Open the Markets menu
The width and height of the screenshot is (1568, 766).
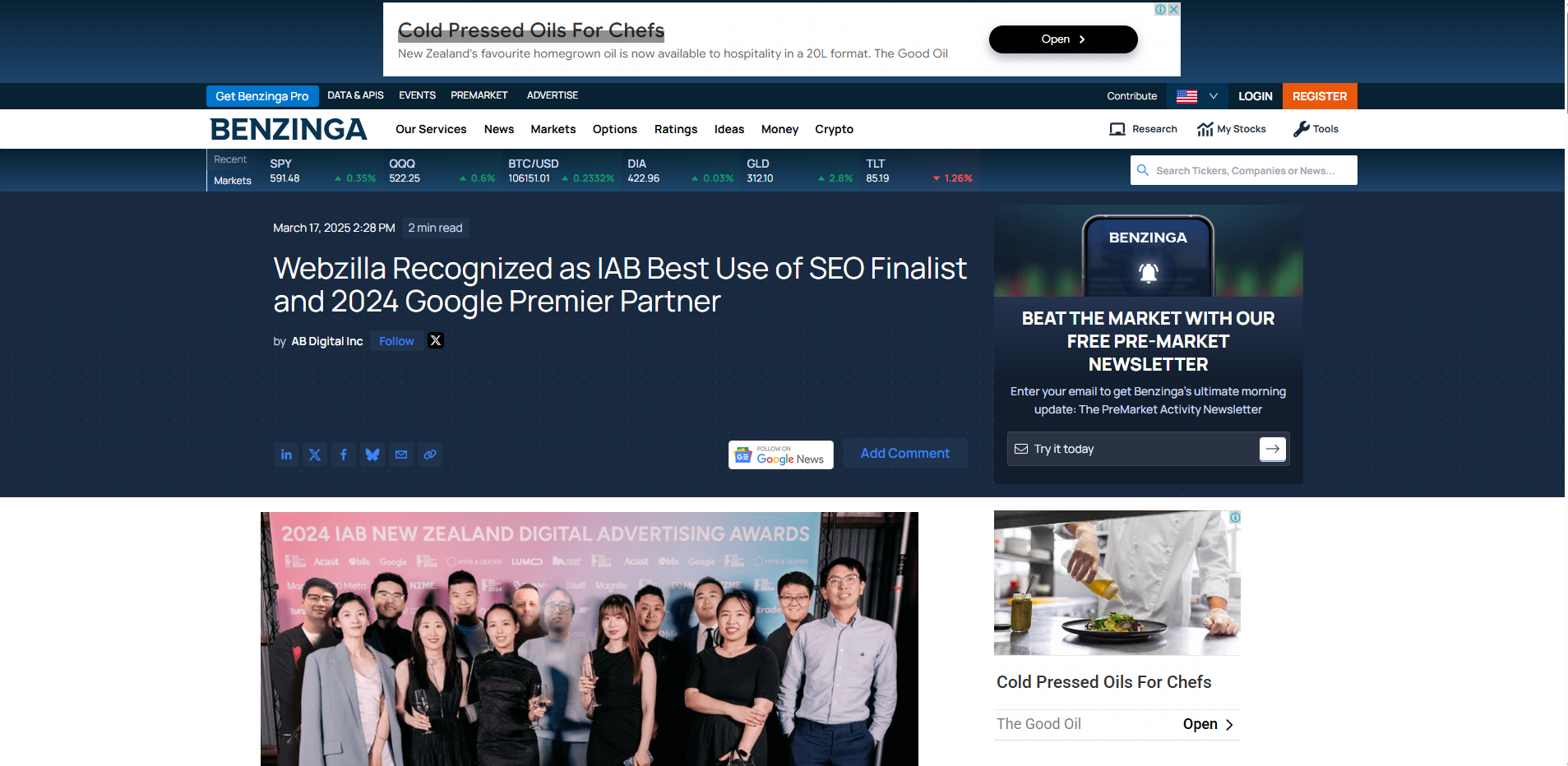click(x=553, y=129)
